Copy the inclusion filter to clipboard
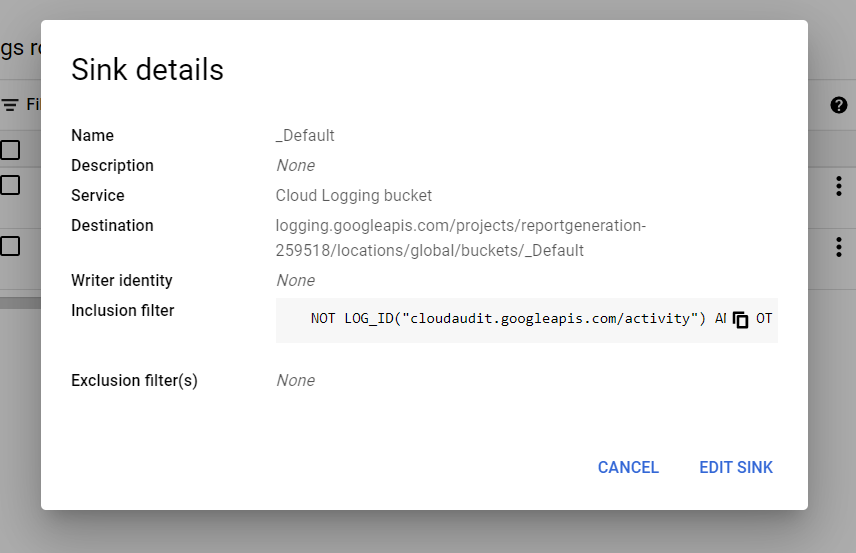This screenshot has height=553, width=856. [741, 320]
